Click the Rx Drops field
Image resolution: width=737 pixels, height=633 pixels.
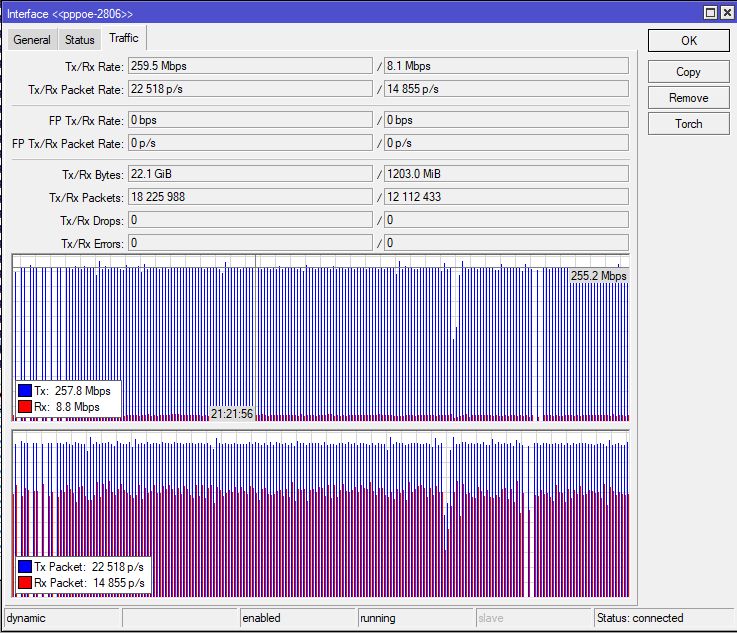506,220
